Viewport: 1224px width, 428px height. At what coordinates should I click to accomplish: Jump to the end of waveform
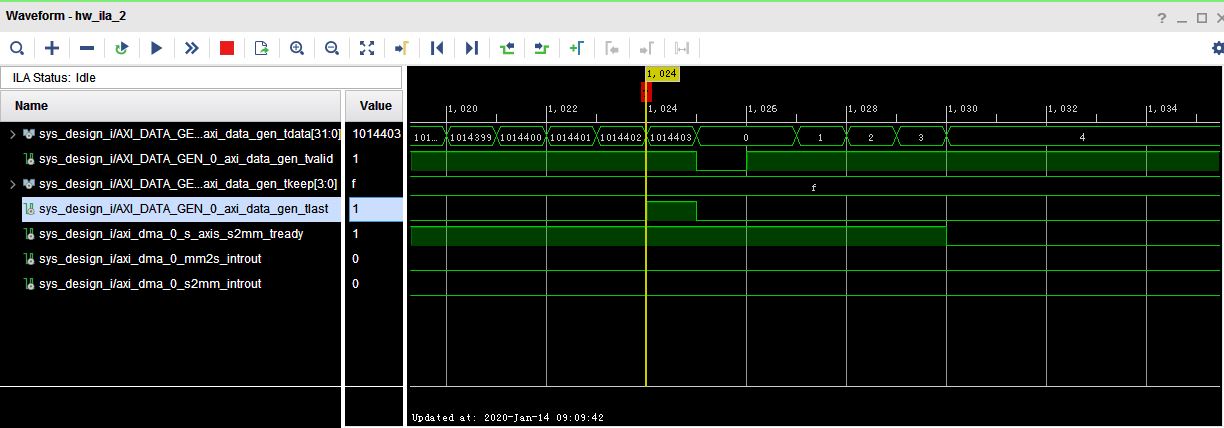472,47
